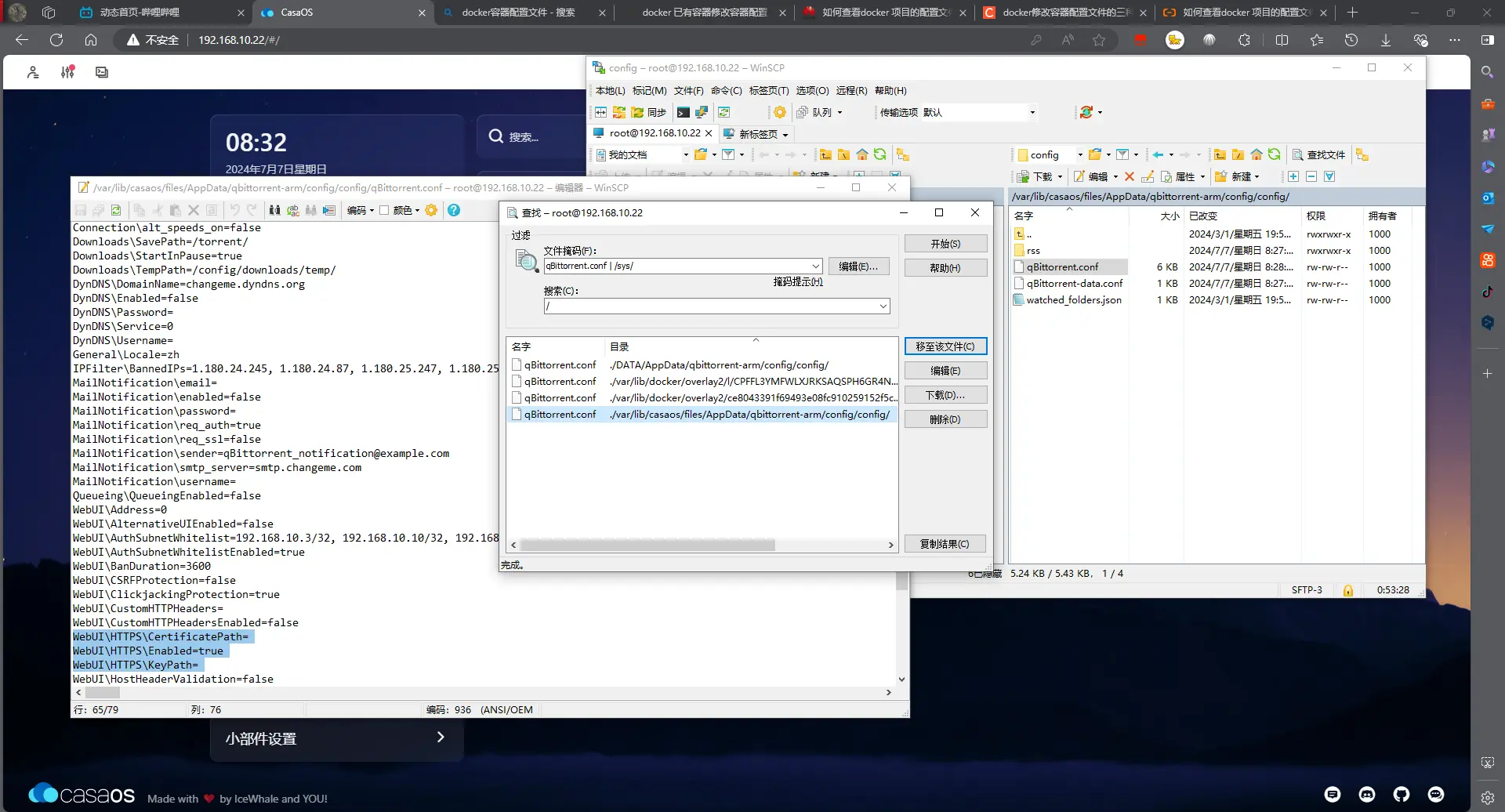
Task: Click reconnect session icon in WinSCP toolbar
Action: tap(1086, 112)
